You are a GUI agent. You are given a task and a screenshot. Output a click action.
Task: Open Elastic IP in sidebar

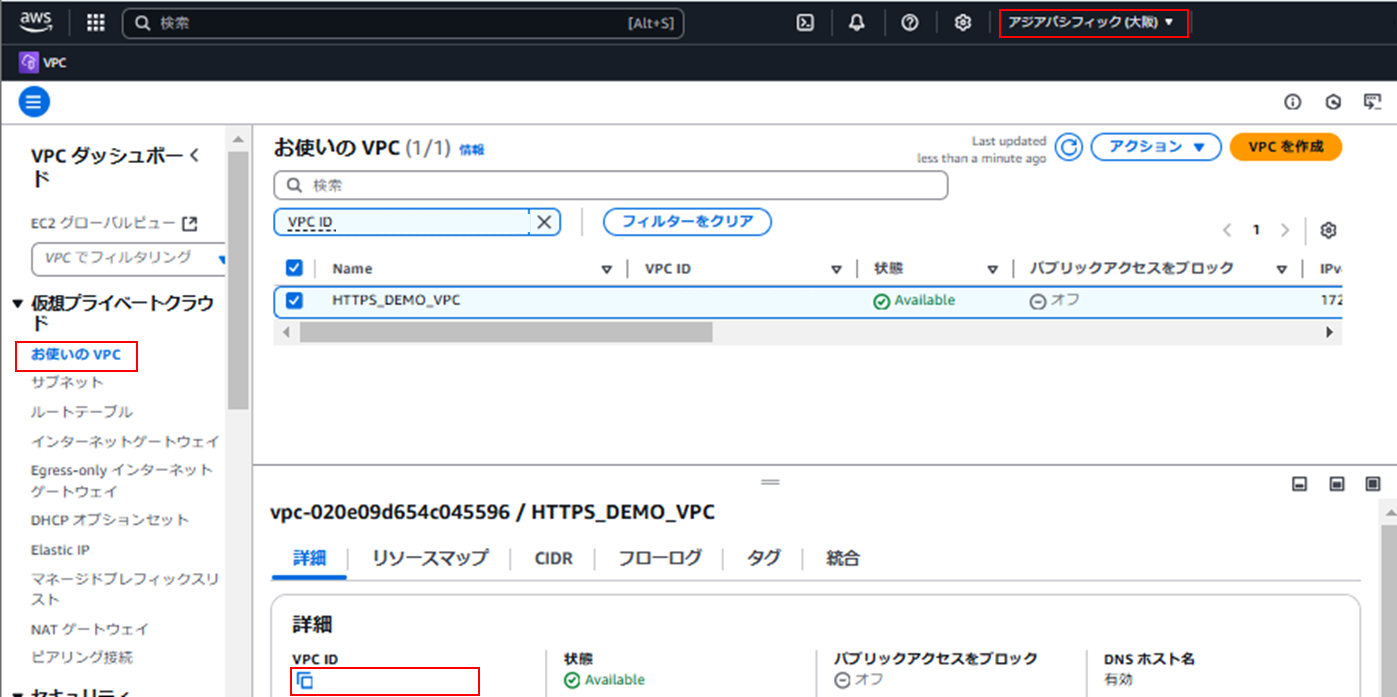(x=60, y=550)
